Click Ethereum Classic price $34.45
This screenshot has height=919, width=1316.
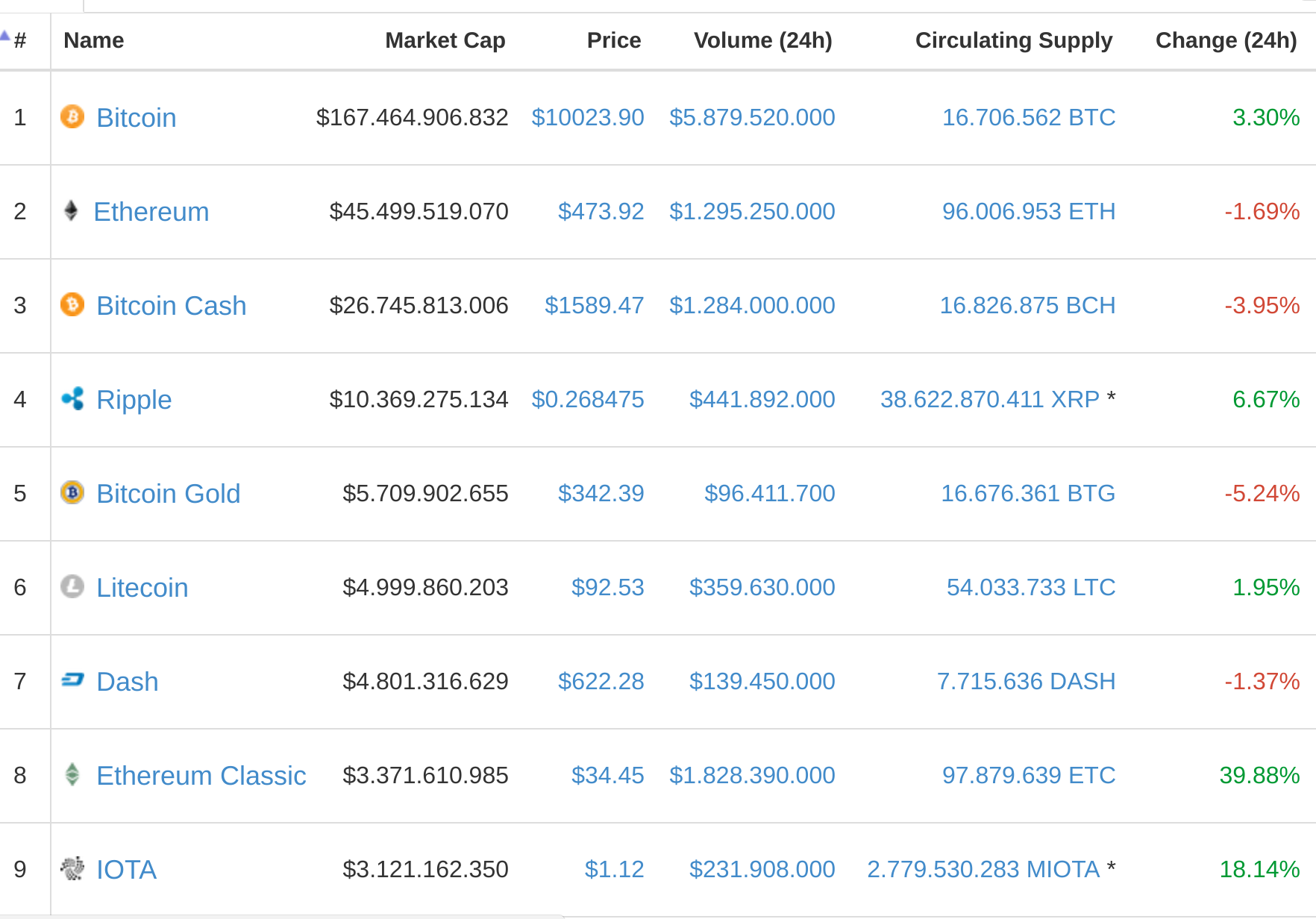(608, 775)
